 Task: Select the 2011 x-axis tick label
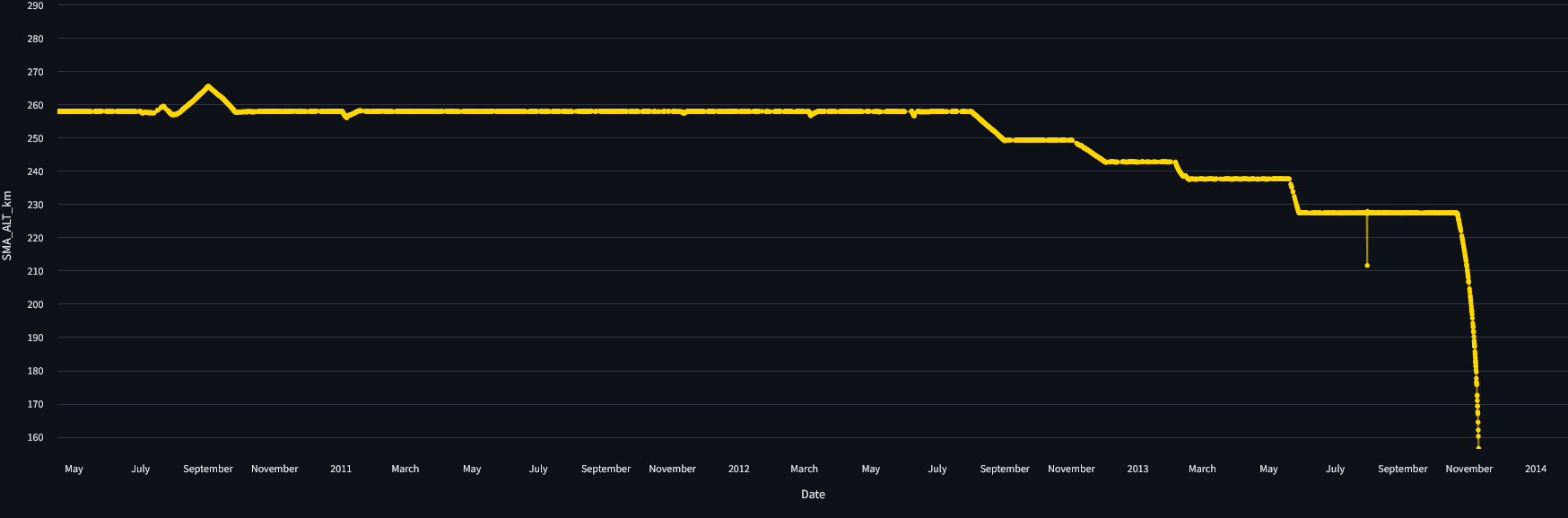[x=341, y=469]
